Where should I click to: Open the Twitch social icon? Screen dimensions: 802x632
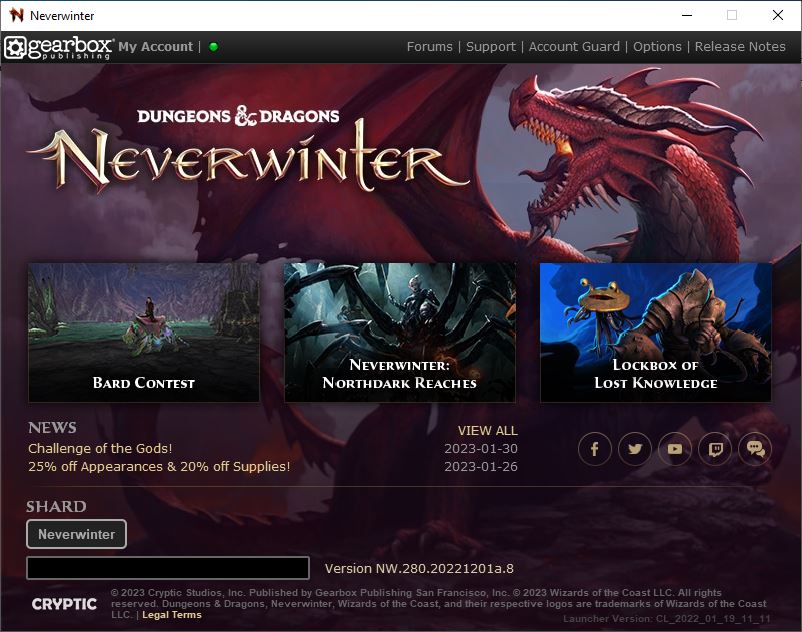[x=715, y=449]
